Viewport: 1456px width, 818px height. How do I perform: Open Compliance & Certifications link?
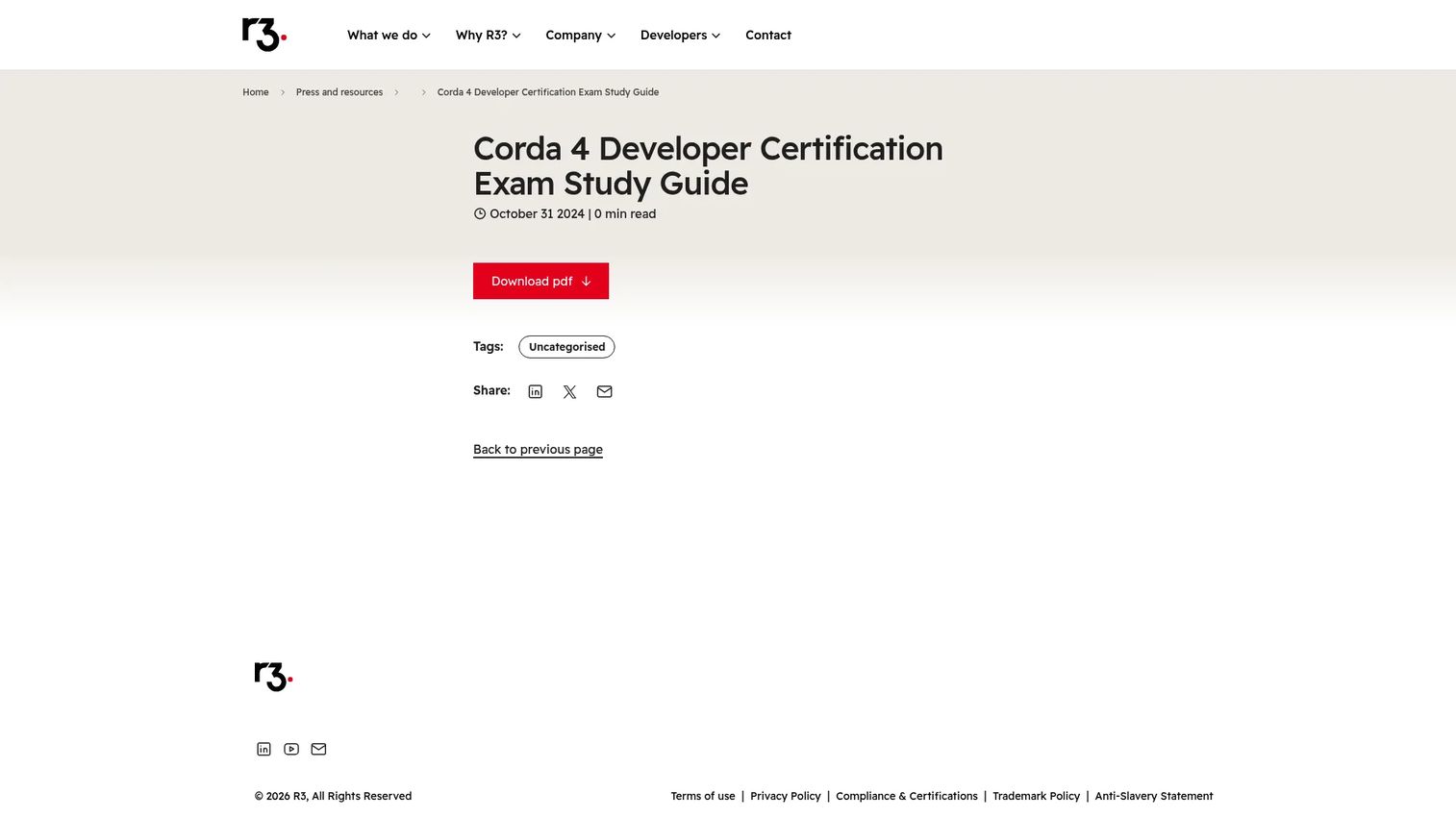click(x=907, y=796)
